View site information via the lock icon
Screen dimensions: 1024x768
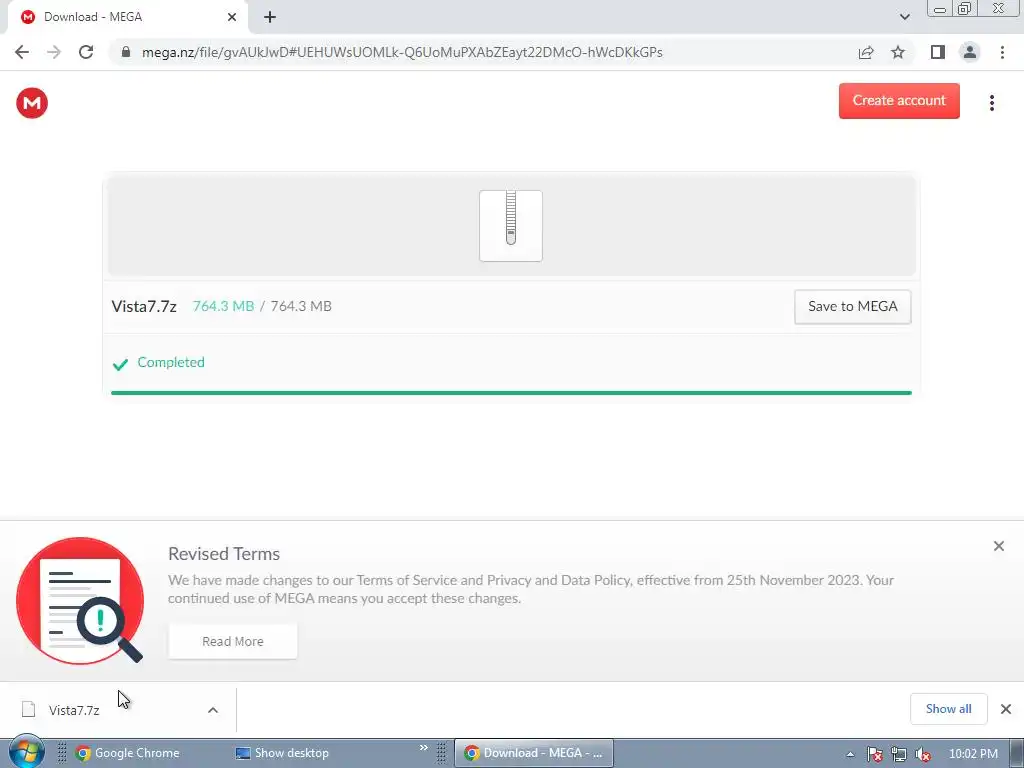(x=126, y=52)
